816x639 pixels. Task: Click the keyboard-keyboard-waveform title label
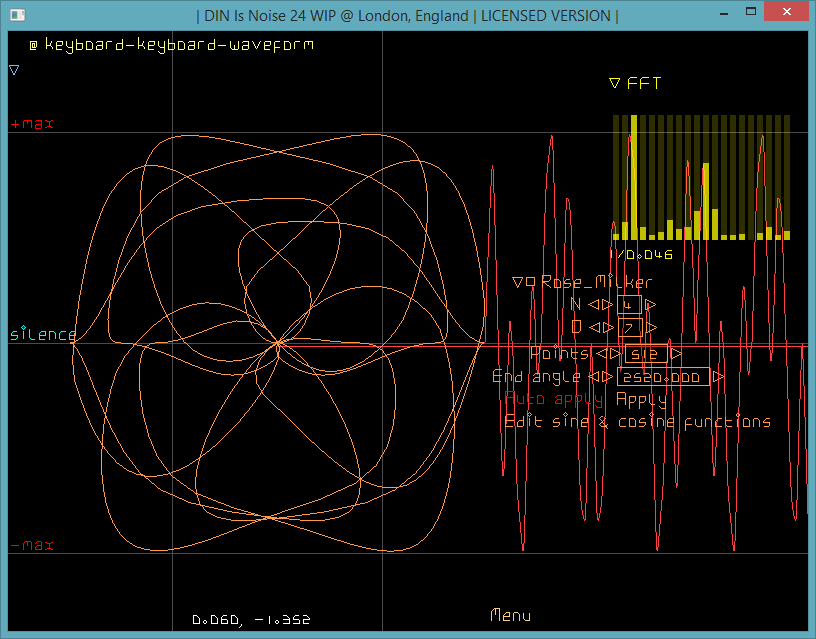point(177,45)
